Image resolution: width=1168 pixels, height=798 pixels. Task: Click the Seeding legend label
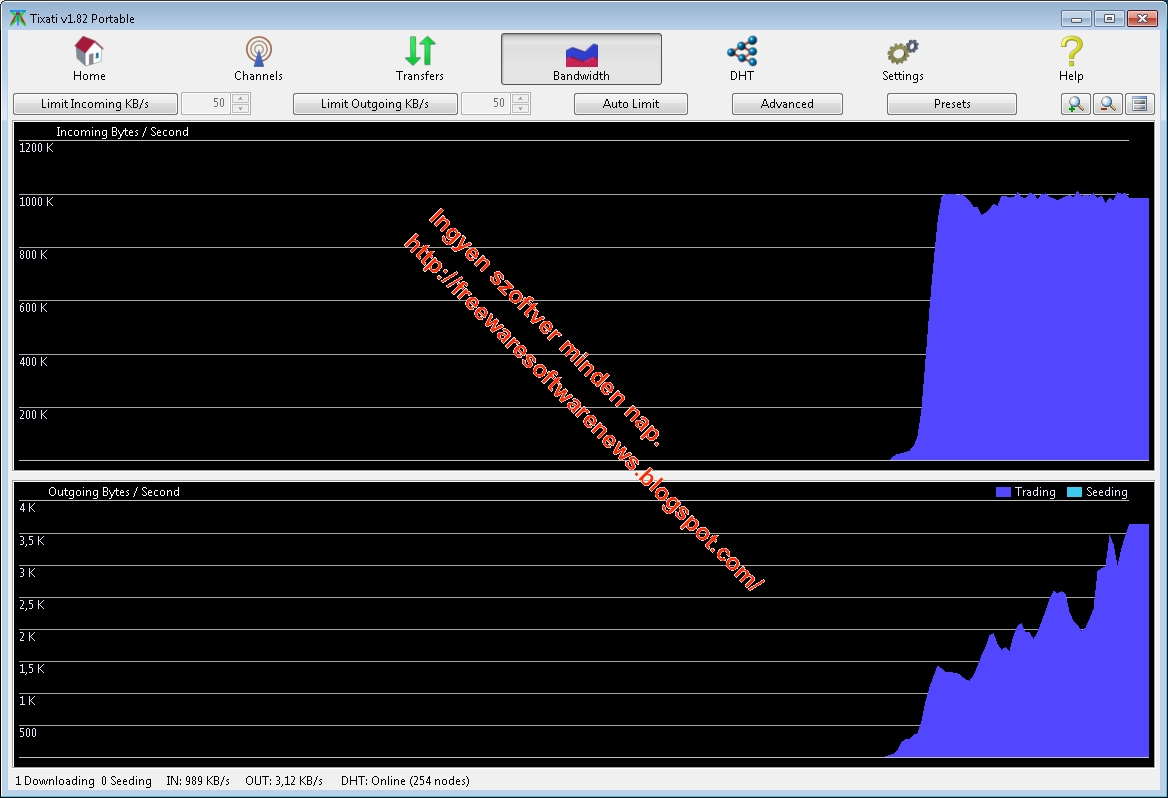[1106, 492]
